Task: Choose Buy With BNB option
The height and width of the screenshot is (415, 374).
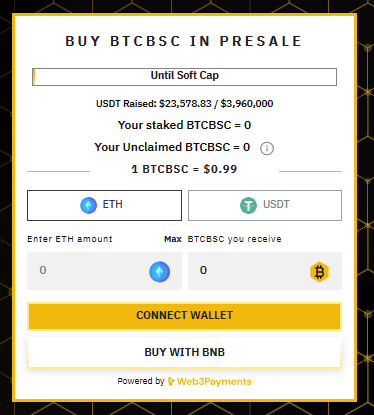Action: pyautogui.click(x=184, y=352)
